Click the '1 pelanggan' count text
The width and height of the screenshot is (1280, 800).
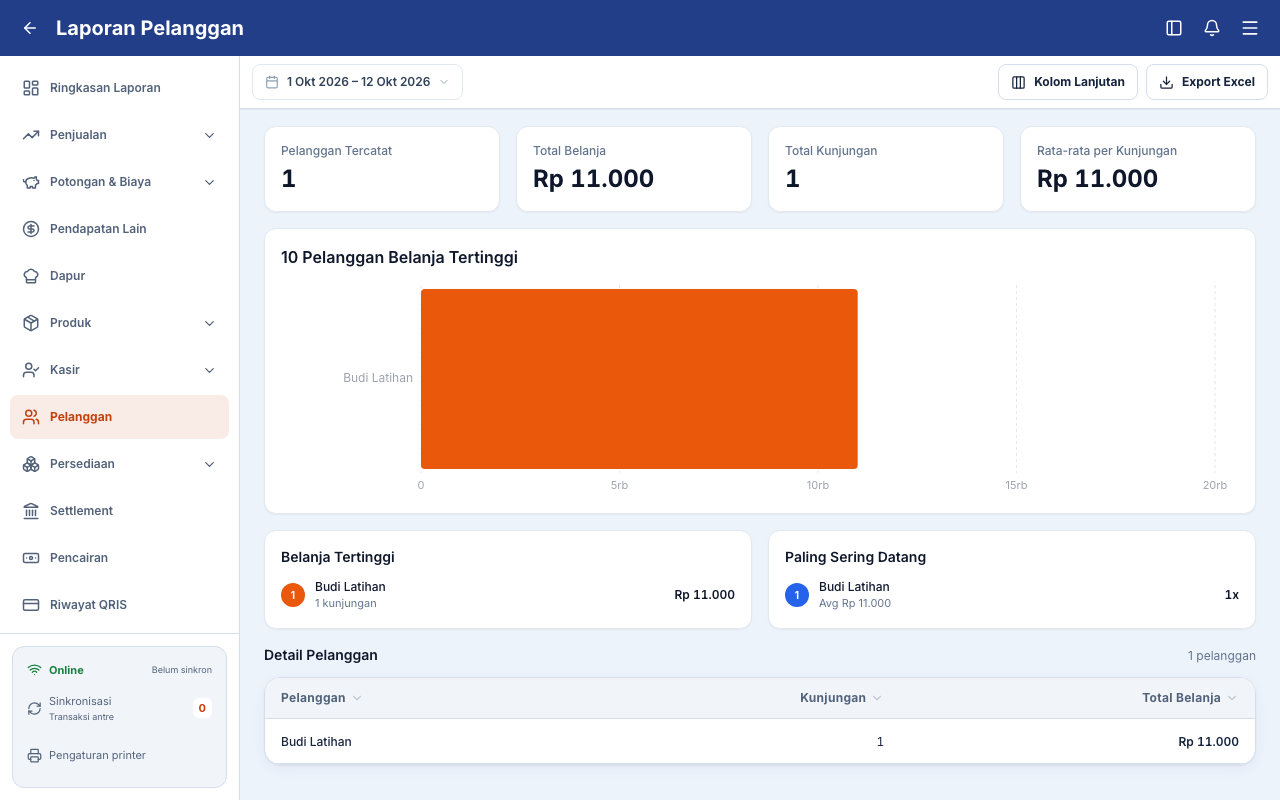point(1222,656)
